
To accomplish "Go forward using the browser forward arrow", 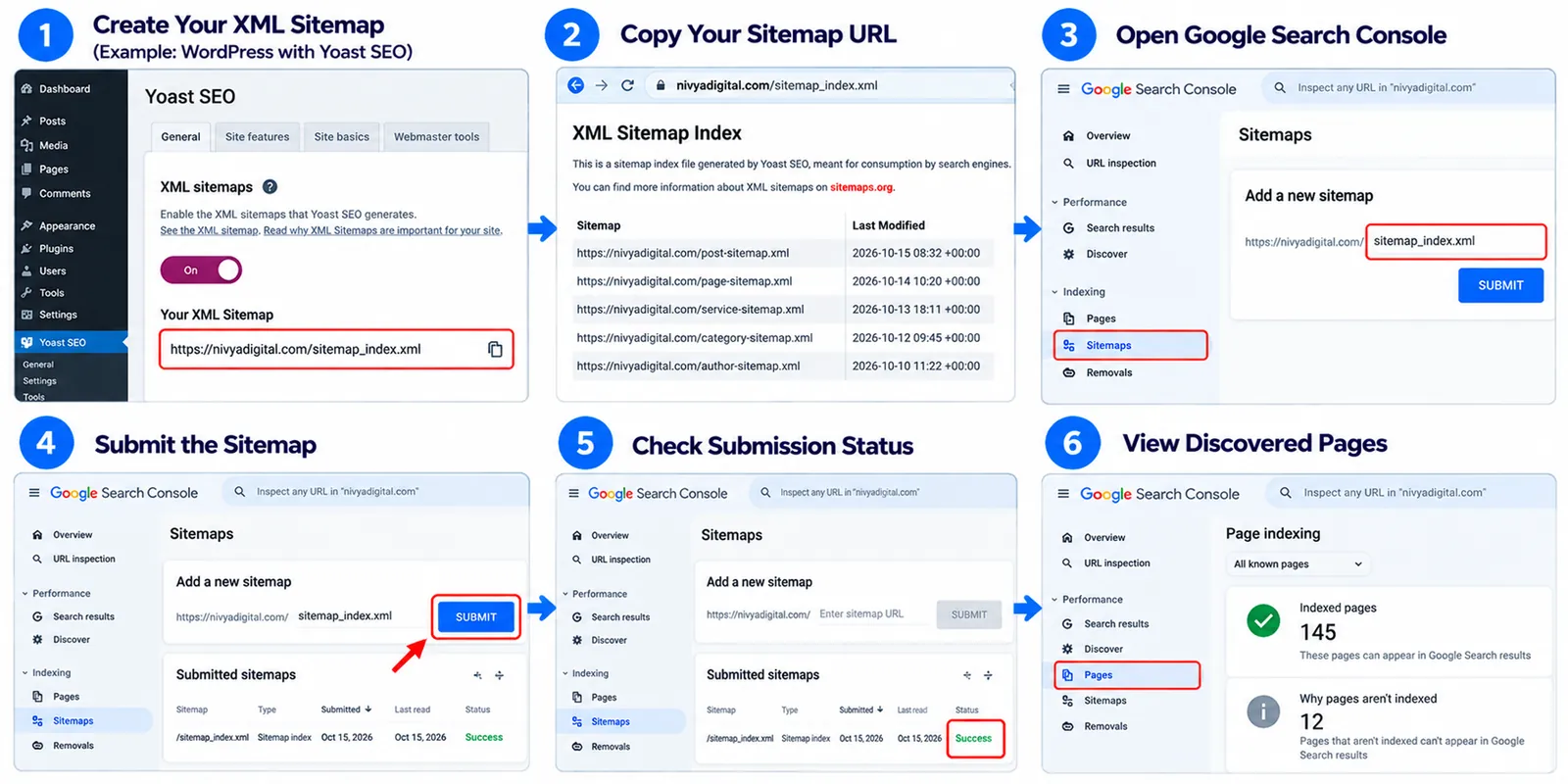I will pos(602,85).
